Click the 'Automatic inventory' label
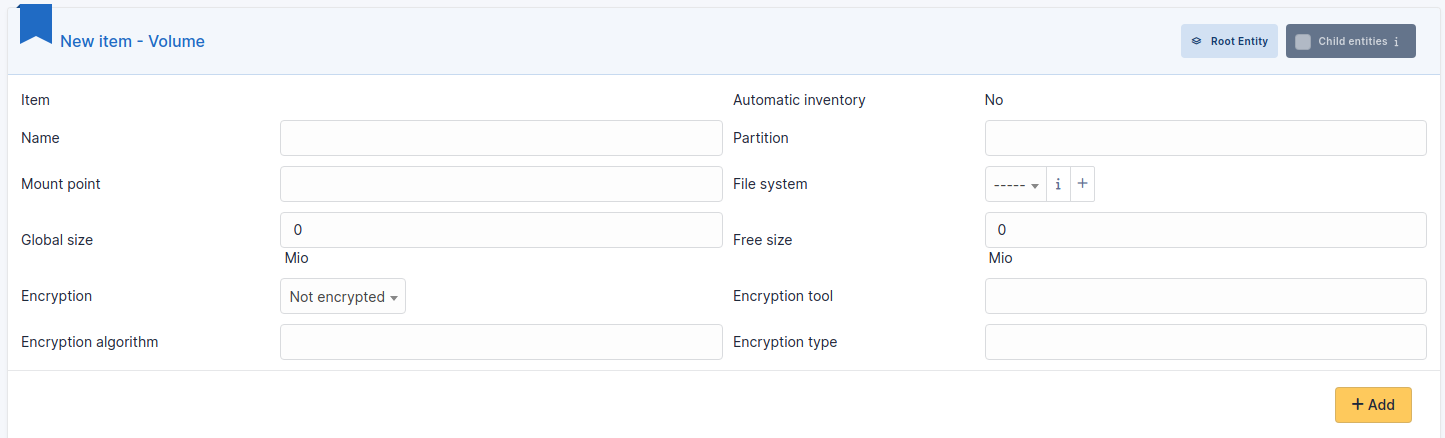 coord(799,100)
